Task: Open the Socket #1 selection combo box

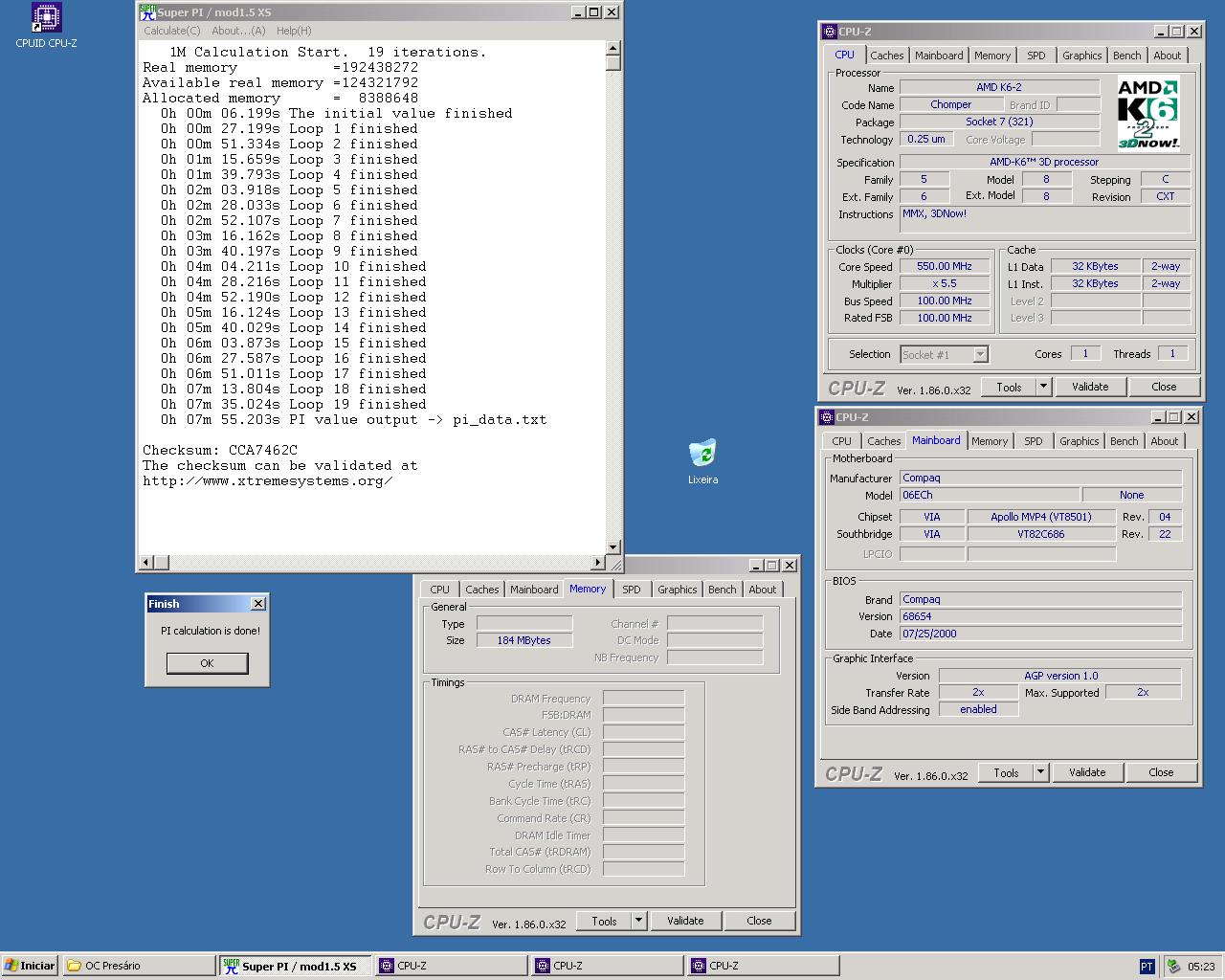Action: click(x=944, y=355)
